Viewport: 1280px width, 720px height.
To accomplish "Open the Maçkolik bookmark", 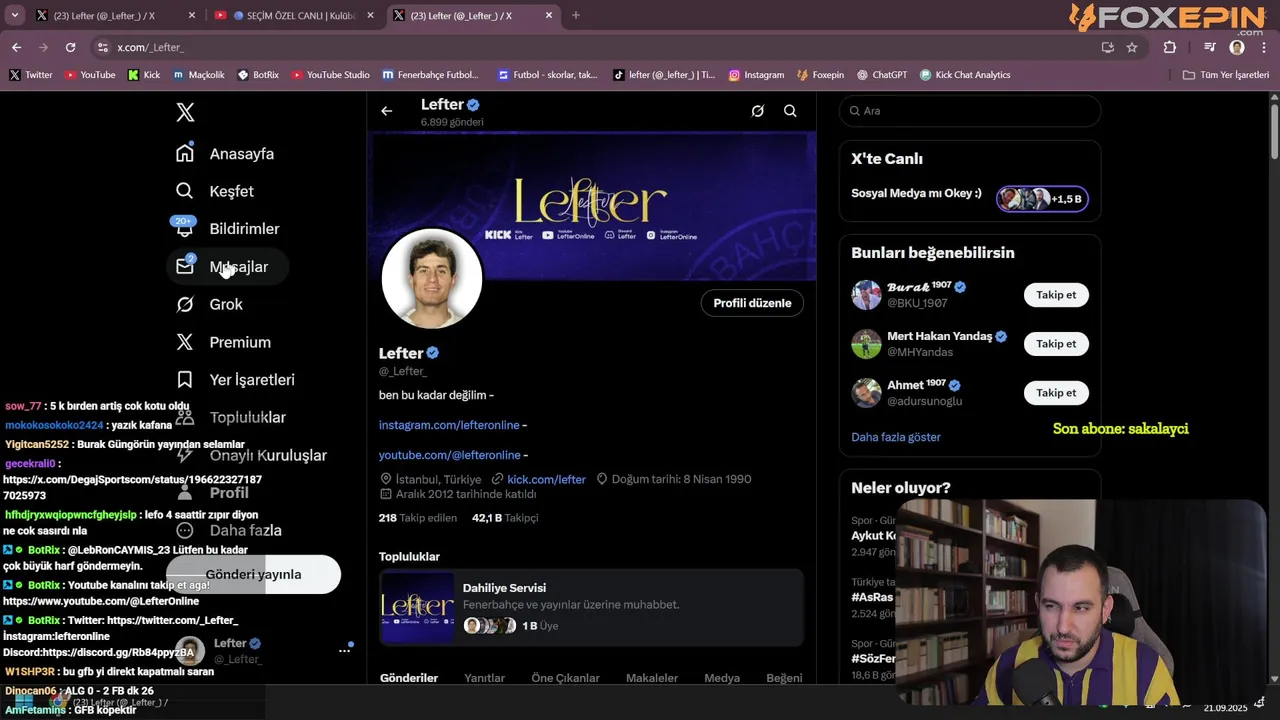I will click(x=199, y=75).
